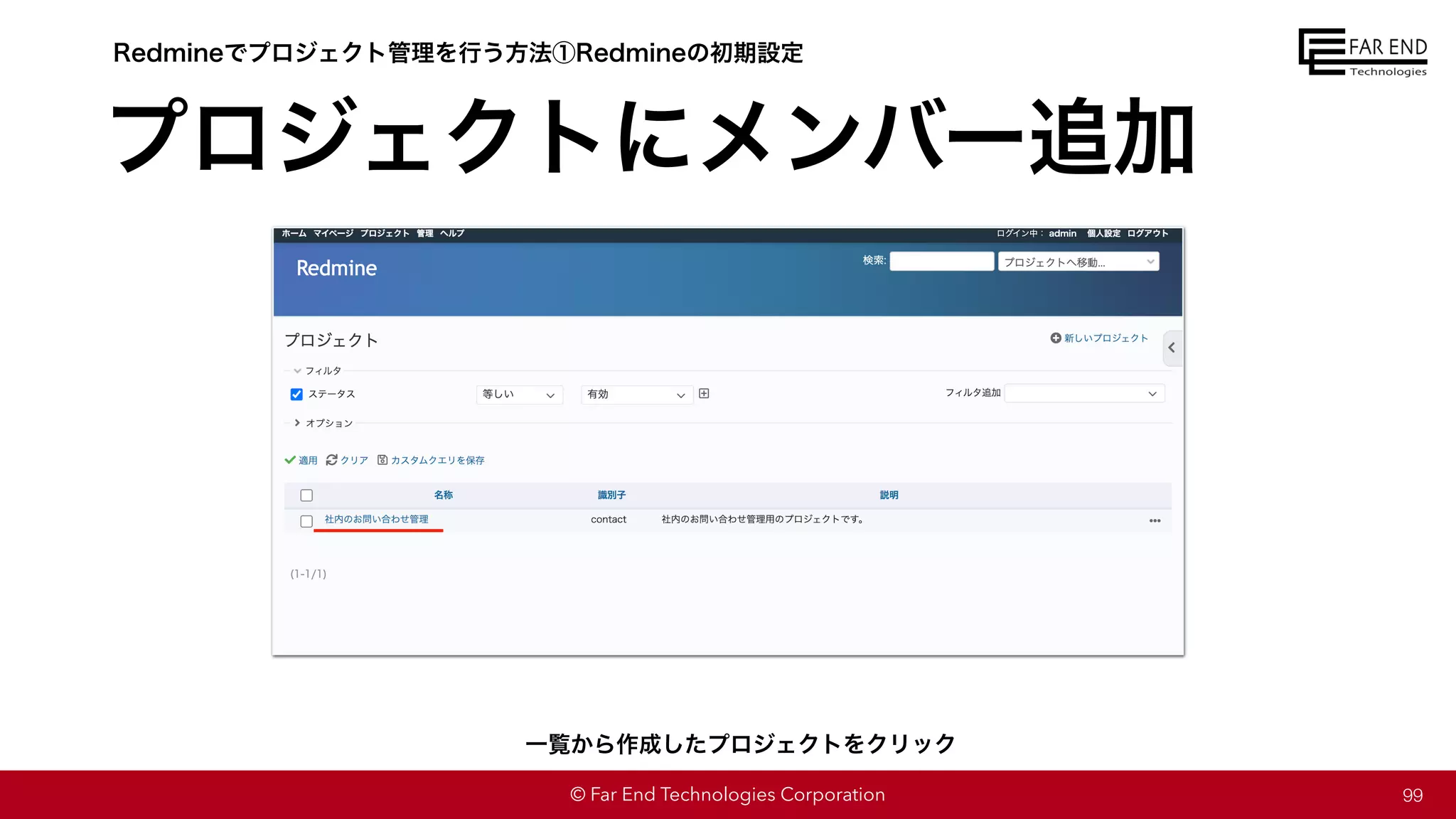Open ホーム in the top menu
The image size is (1456, 819).
[x=294, y=233]
